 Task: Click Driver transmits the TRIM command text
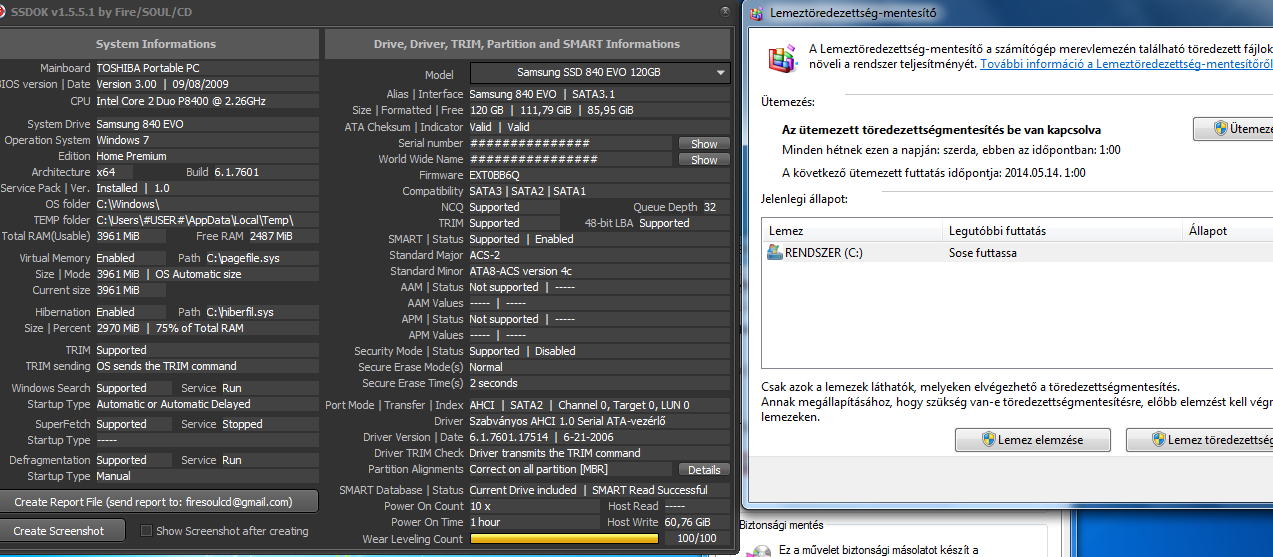[x=555, y=453]
